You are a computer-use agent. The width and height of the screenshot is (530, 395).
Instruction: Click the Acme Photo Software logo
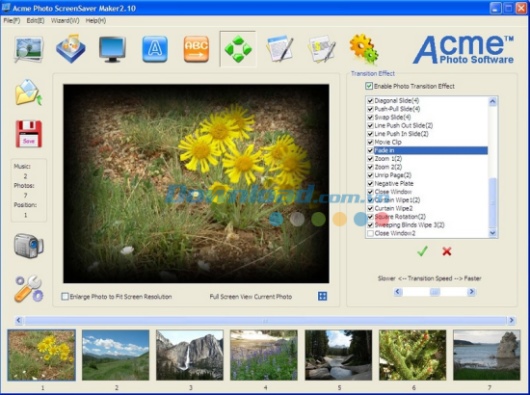(x=464, y=50)
